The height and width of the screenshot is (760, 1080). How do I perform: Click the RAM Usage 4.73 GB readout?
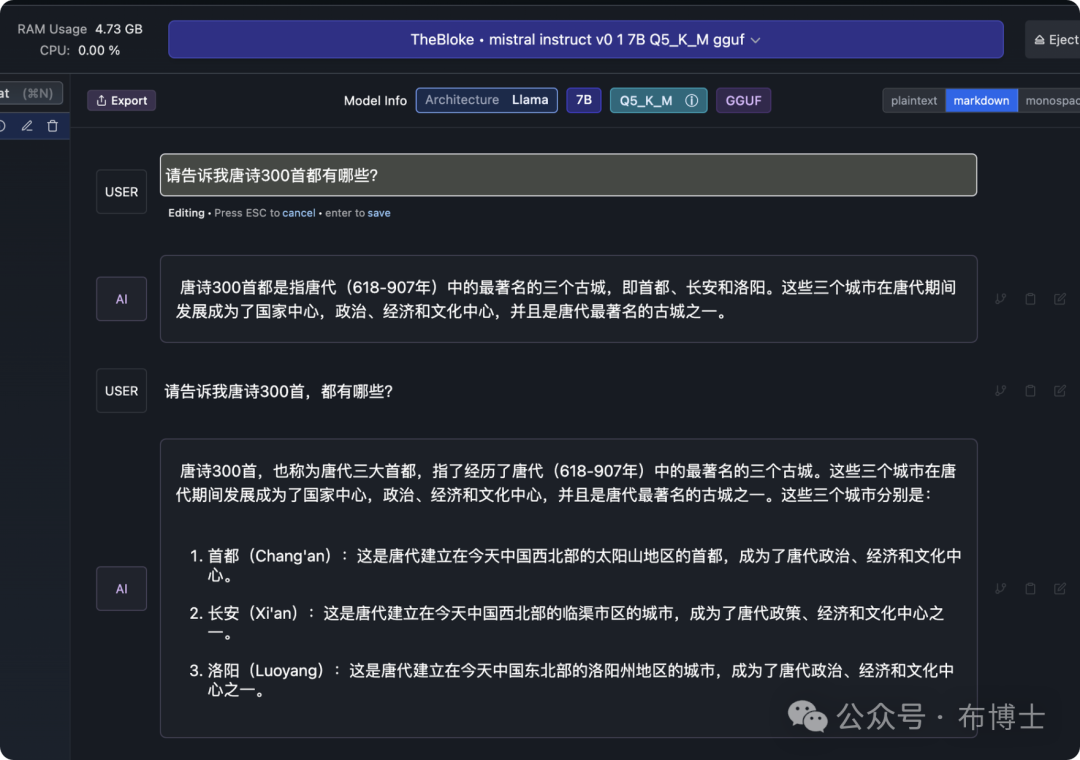click(x=80, y=29)
